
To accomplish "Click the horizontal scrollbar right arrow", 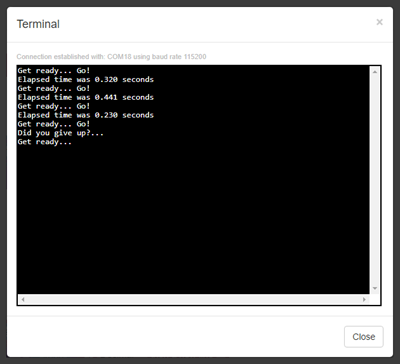I will coord(364,299).
